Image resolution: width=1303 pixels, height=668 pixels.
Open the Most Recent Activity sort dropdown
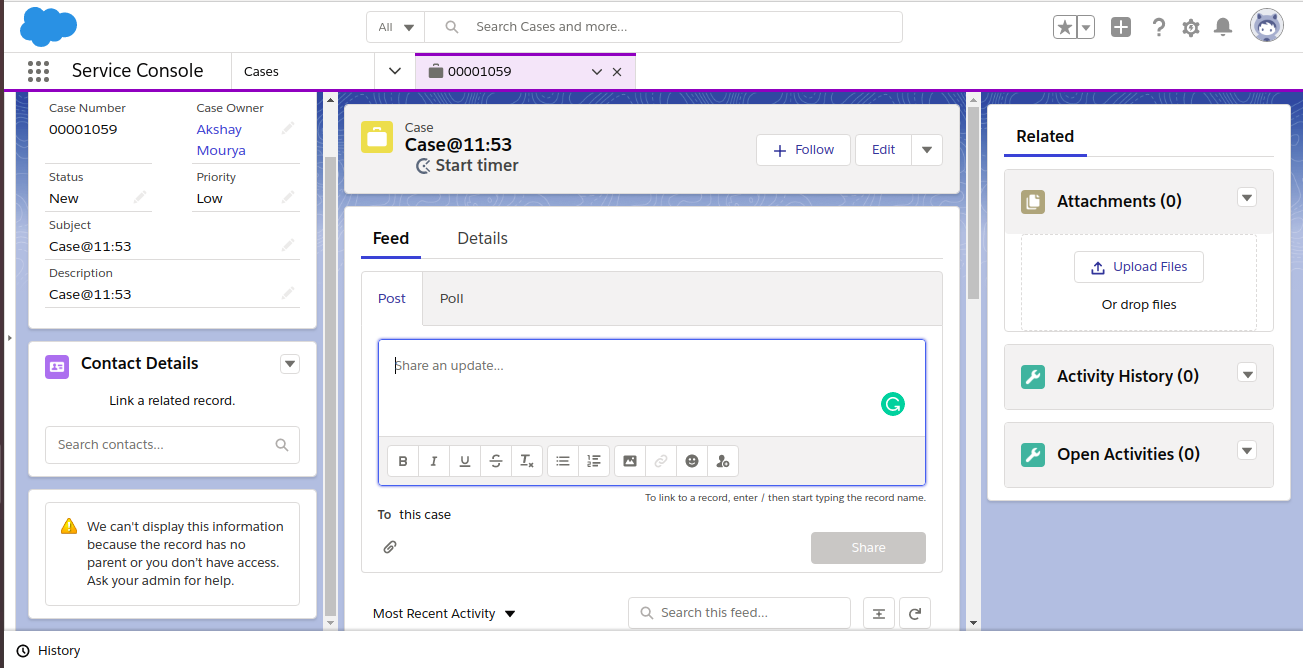[444, 614]
